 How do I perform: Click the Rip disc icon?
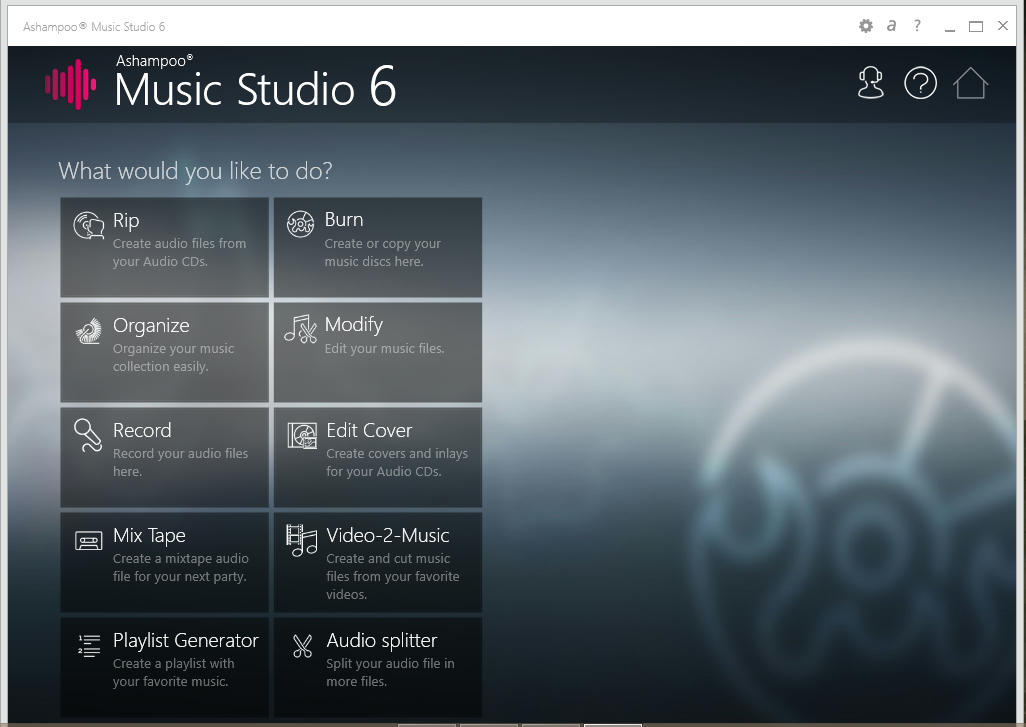coord(88,225)
